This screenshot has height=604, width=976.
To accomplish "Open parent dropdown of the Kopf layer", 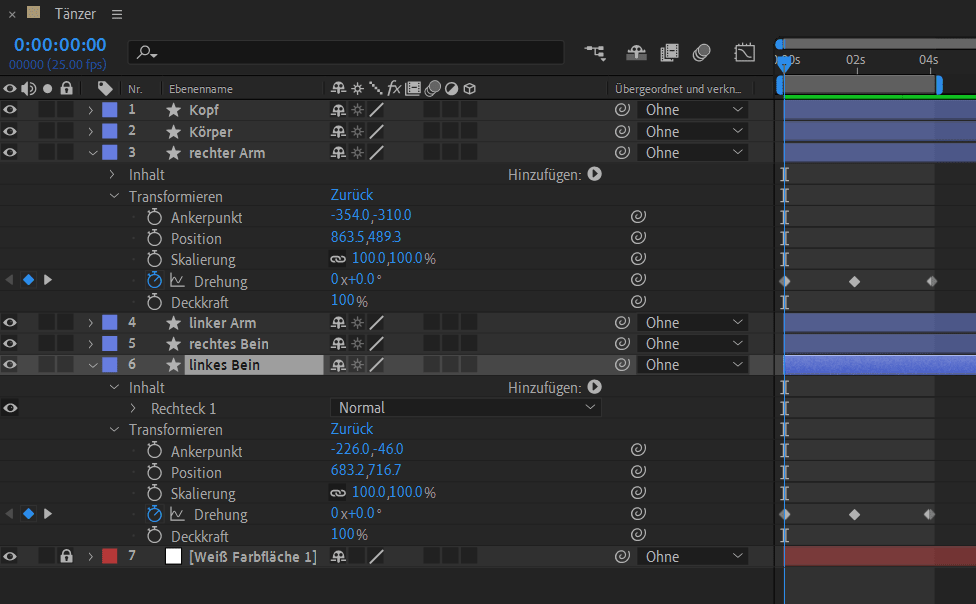I will click(692, 110).
